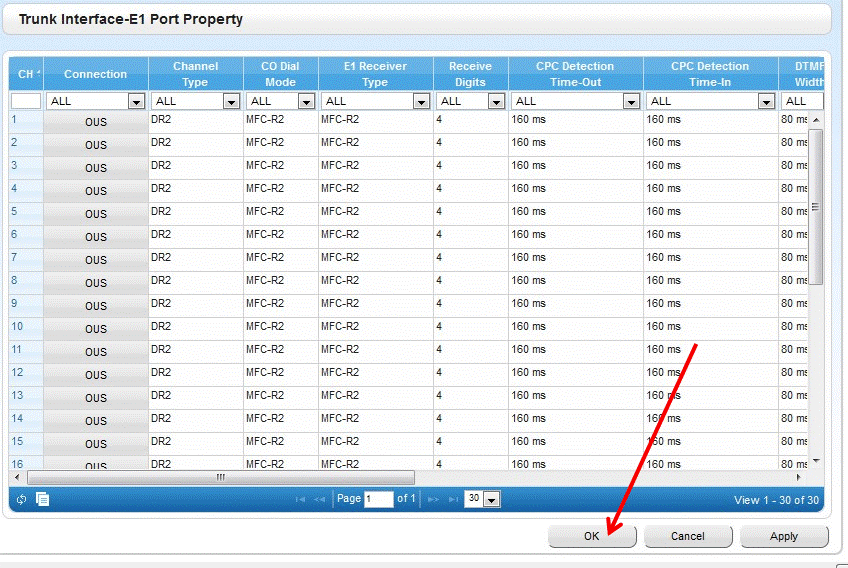Sort by CH column header
This screenshot has height=568, width=848.
point(26,74)
